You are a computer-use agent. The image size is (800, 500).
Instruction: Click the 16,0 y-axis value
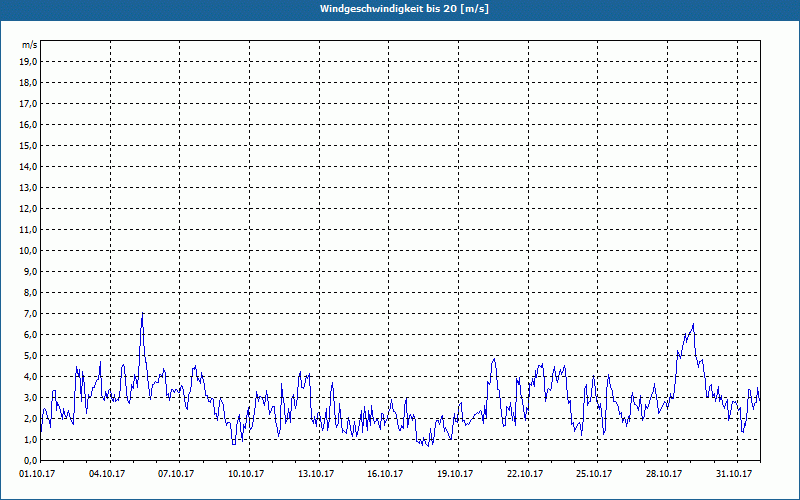pyautogui.click(x=29, y=124)
